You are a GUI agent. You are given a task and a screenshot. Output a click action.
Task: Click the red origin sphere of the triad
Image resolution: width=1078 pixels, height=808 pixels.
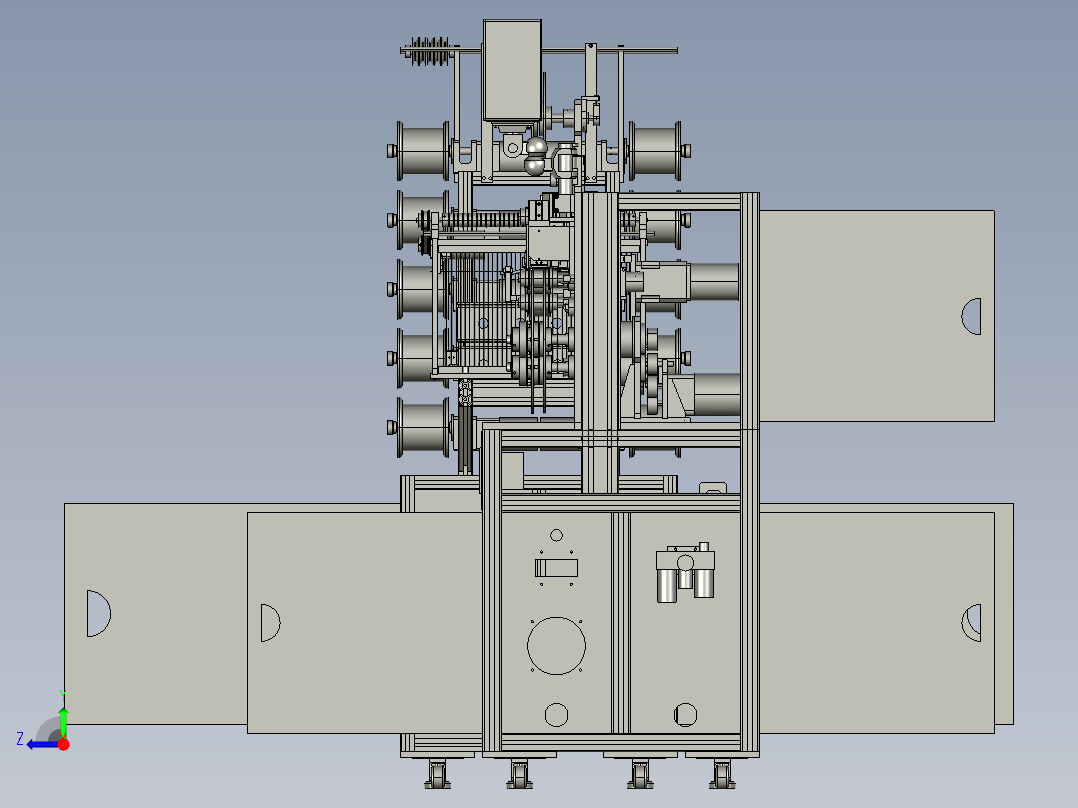63,744
